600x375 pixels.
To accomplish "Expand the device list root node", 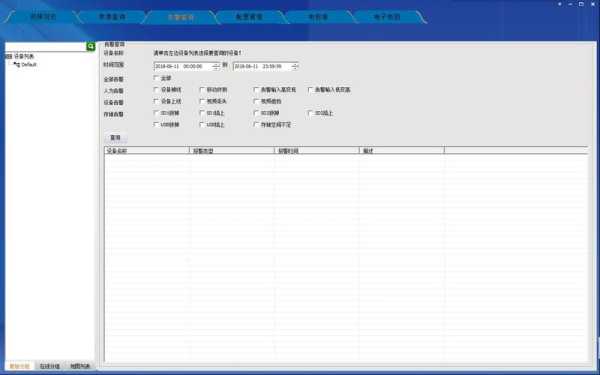I will 7,57.
